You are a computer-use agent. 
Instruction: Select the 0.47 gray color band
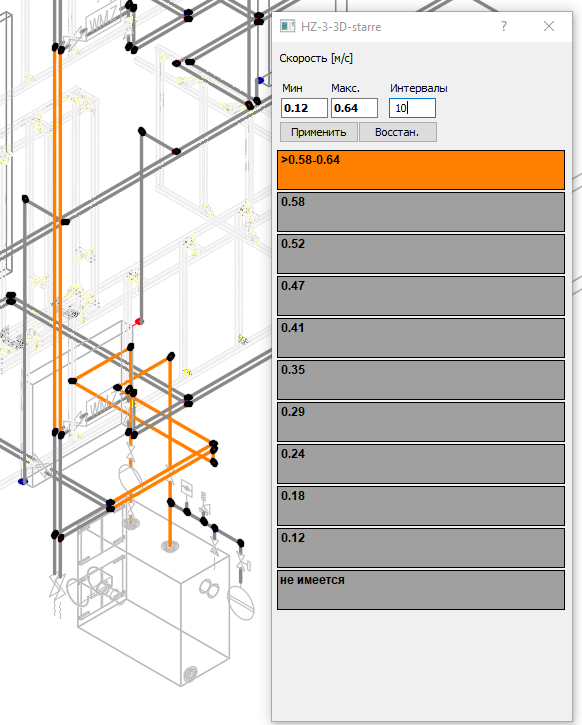421,296
